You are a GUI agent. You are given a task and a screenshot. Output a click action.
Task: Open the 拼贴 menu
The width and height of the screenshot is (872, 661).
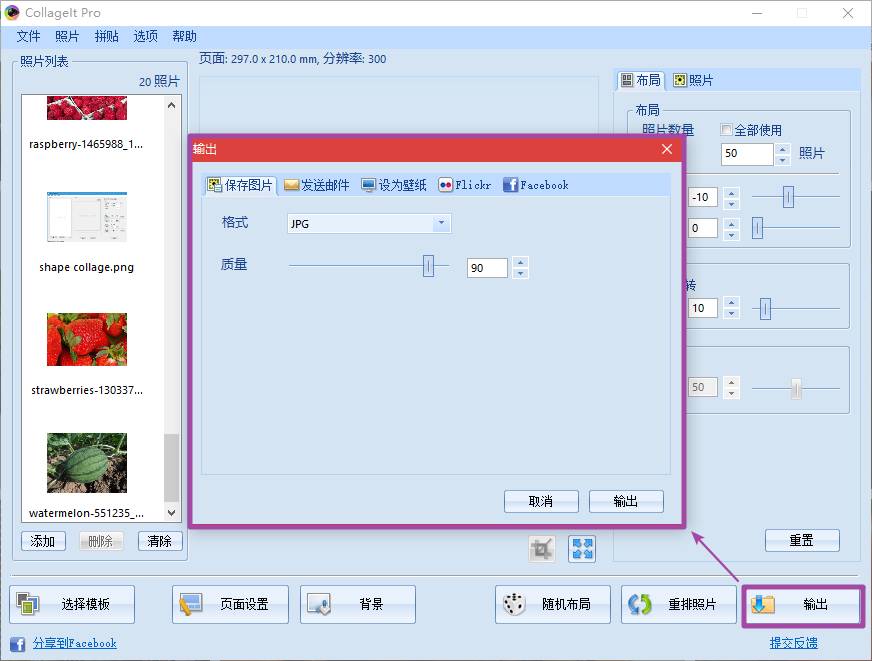pos(106,36)
